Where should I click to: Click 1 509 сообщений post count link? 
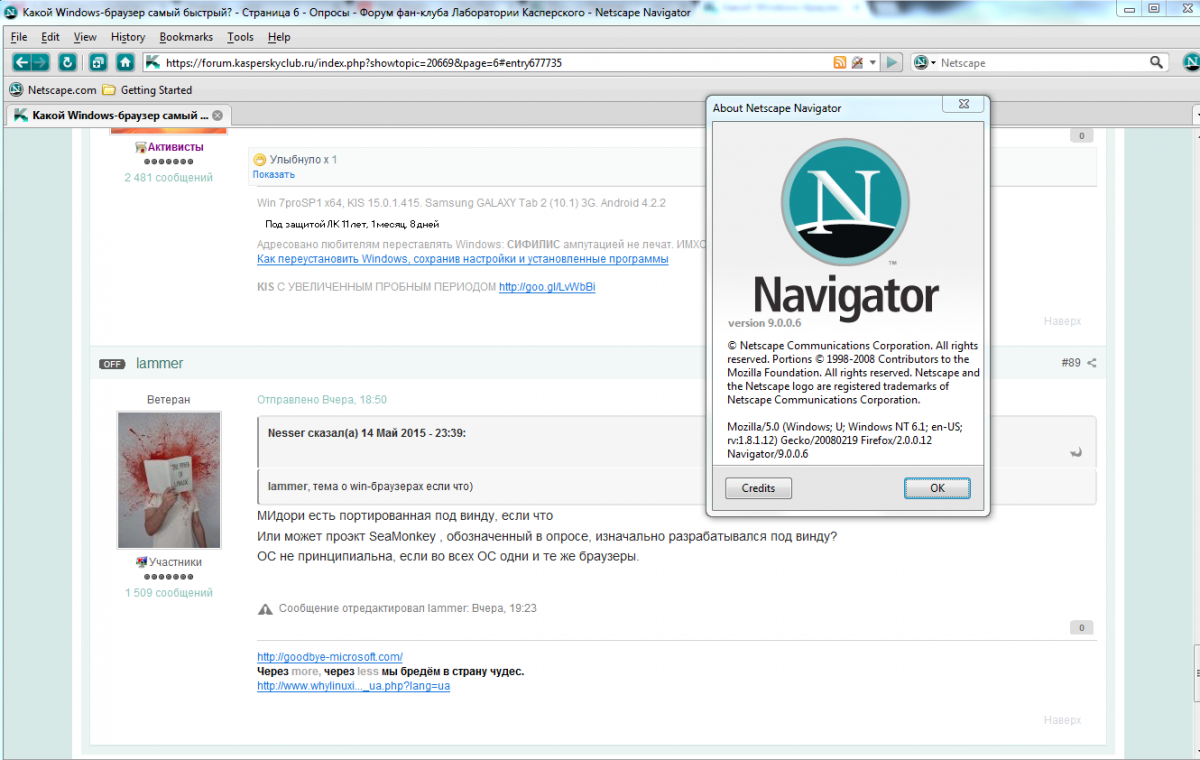click(169, 593)
